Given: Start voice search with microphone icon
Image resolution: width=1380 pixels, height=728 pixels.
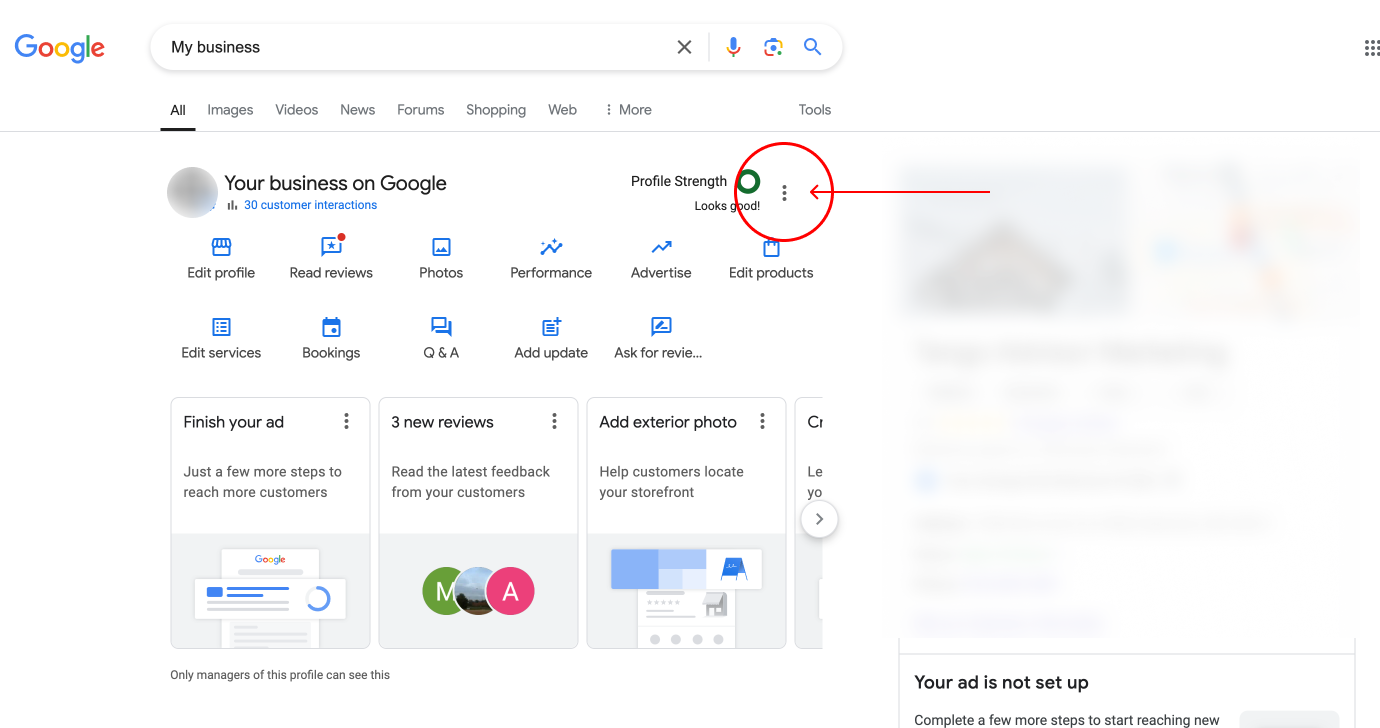Looking at the screenshot, I should pyautogui.click(x=733, y=47).
